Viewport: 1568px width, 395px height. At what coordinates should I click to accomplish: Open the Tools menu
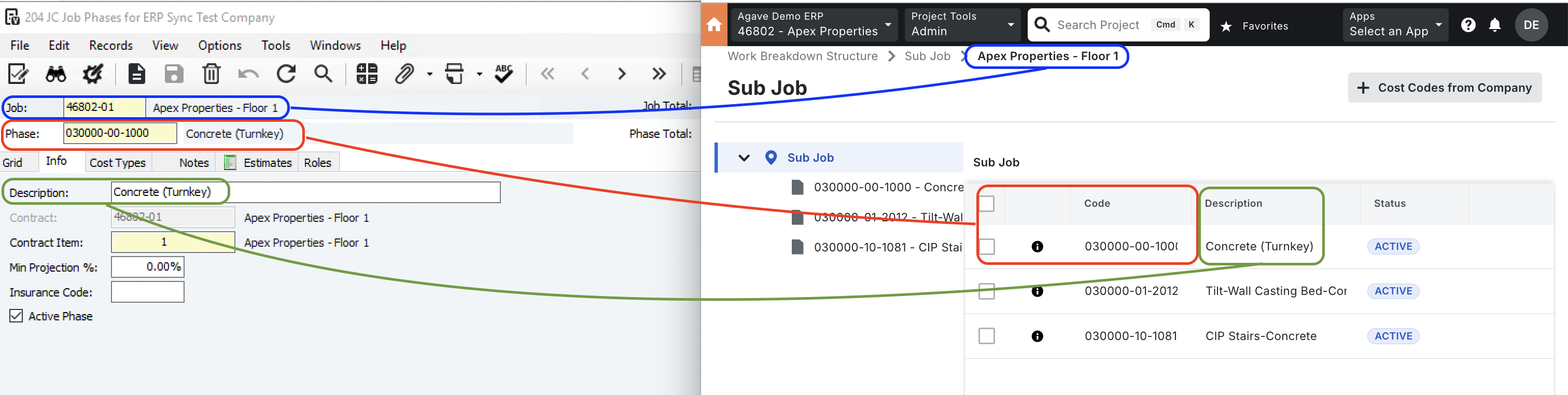(276, 46)
